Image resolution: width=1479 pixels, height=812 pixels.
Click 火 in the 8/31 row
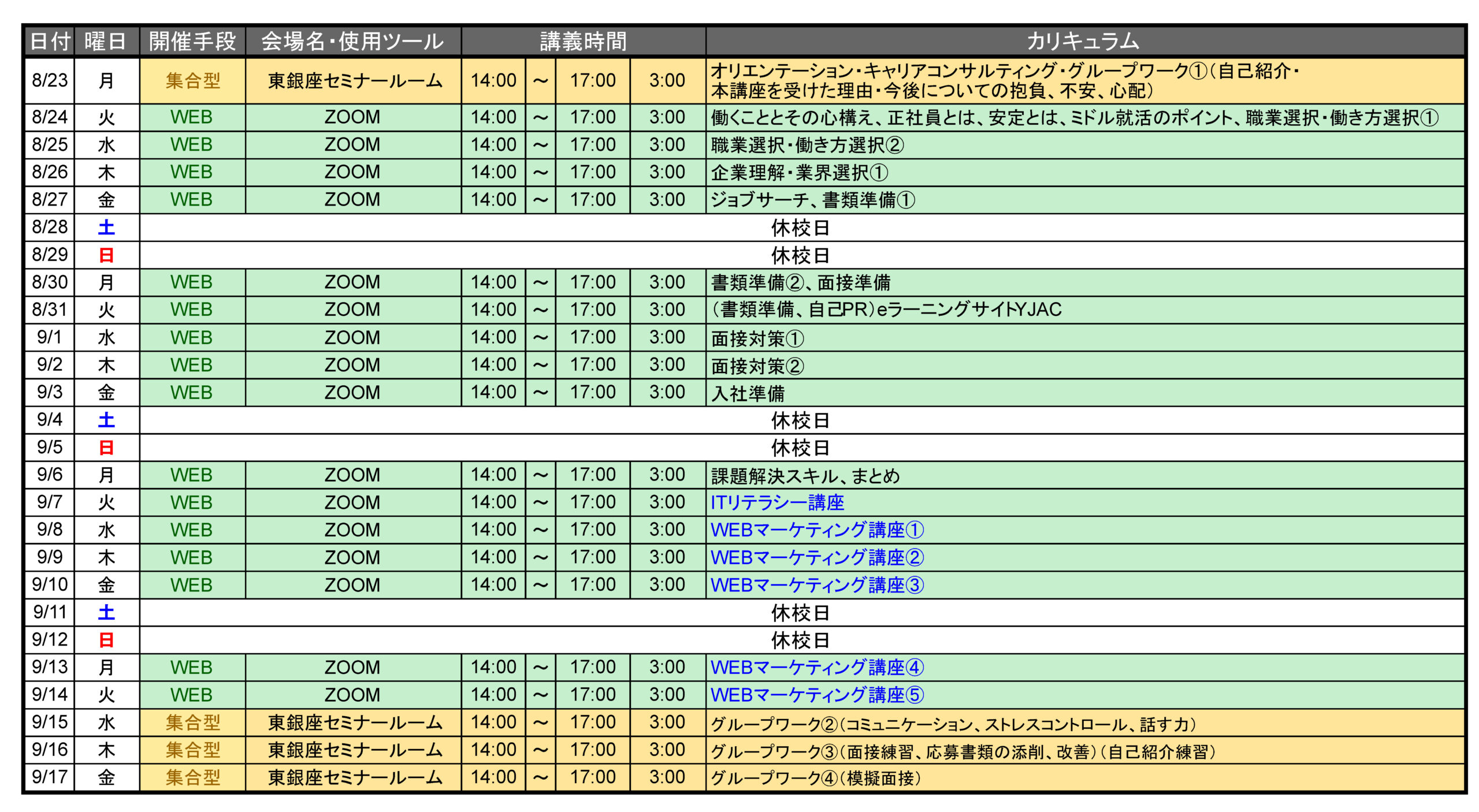click(106, 310)
